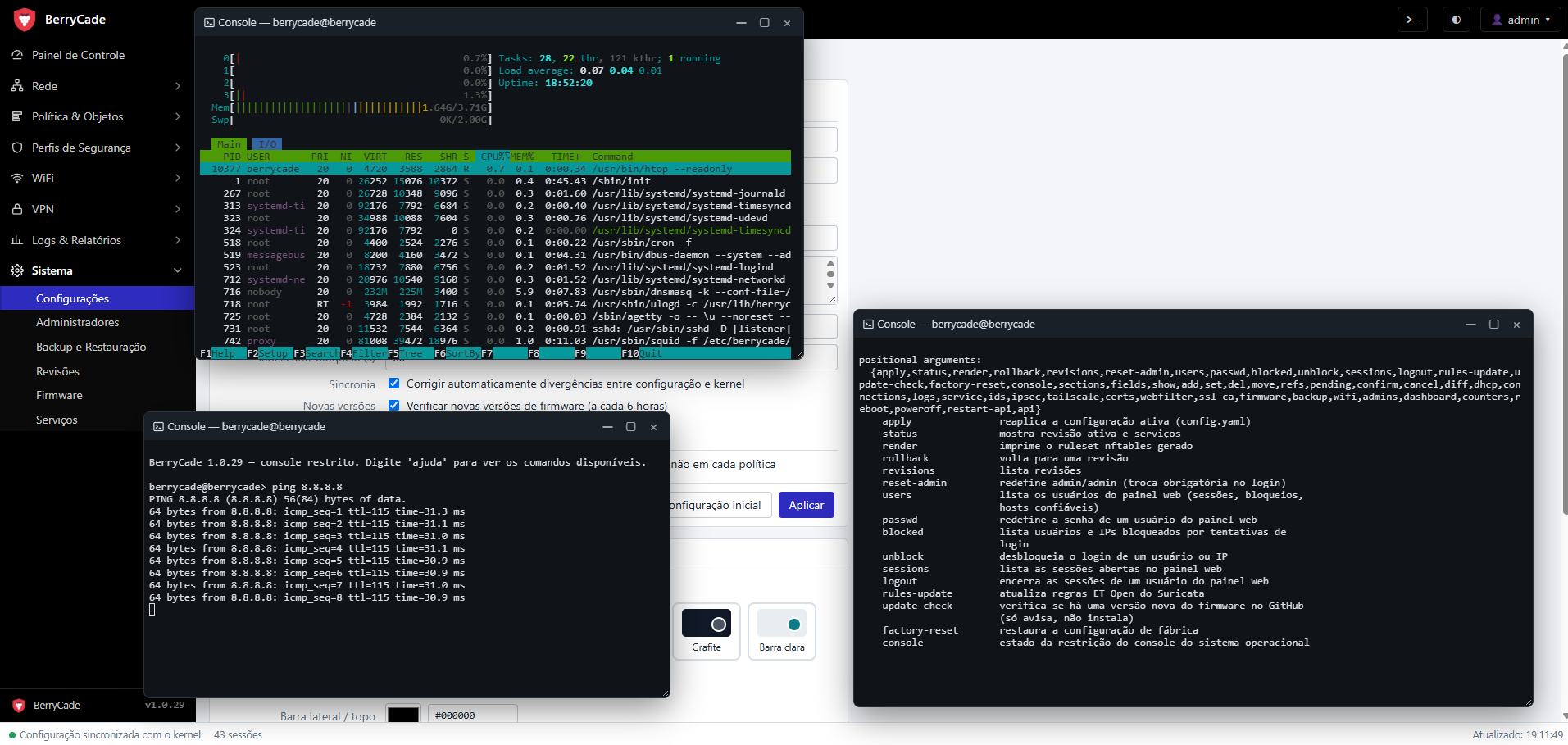Expand the WiFi submenu chevron
This screenshot has height=745, width=1568.
(x=178, y=178)
